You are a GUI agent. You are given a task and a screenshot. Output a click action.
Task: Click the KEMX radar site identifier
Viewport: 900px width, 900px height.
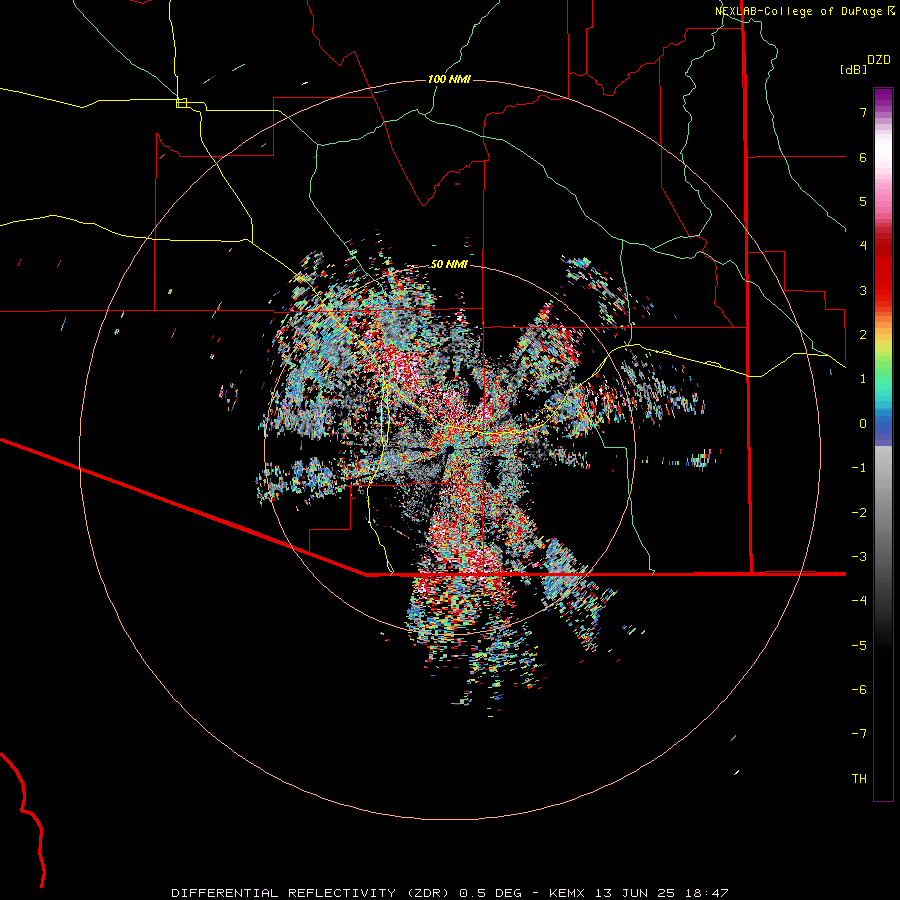click(x=567, y=893)
